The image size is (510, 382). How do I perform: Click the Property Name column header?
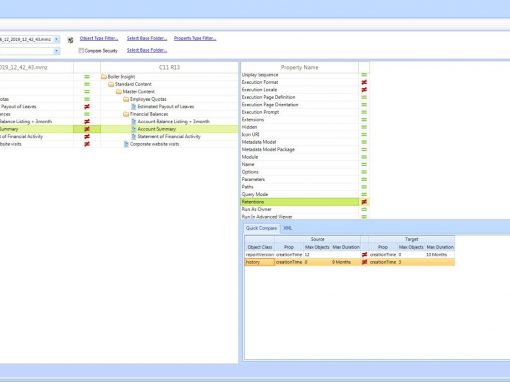[299, 67]
